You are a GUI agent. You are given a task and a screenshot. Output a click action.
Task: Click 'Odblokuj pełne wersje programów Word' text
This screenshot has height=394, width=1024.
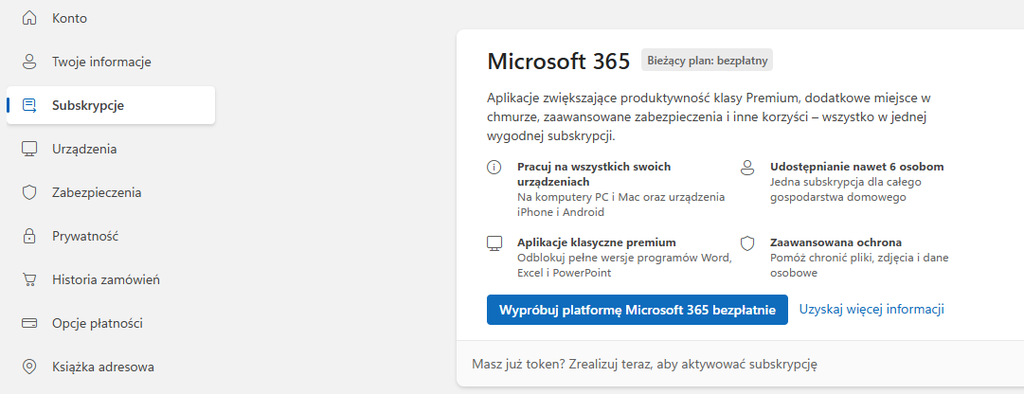[624, 265]
